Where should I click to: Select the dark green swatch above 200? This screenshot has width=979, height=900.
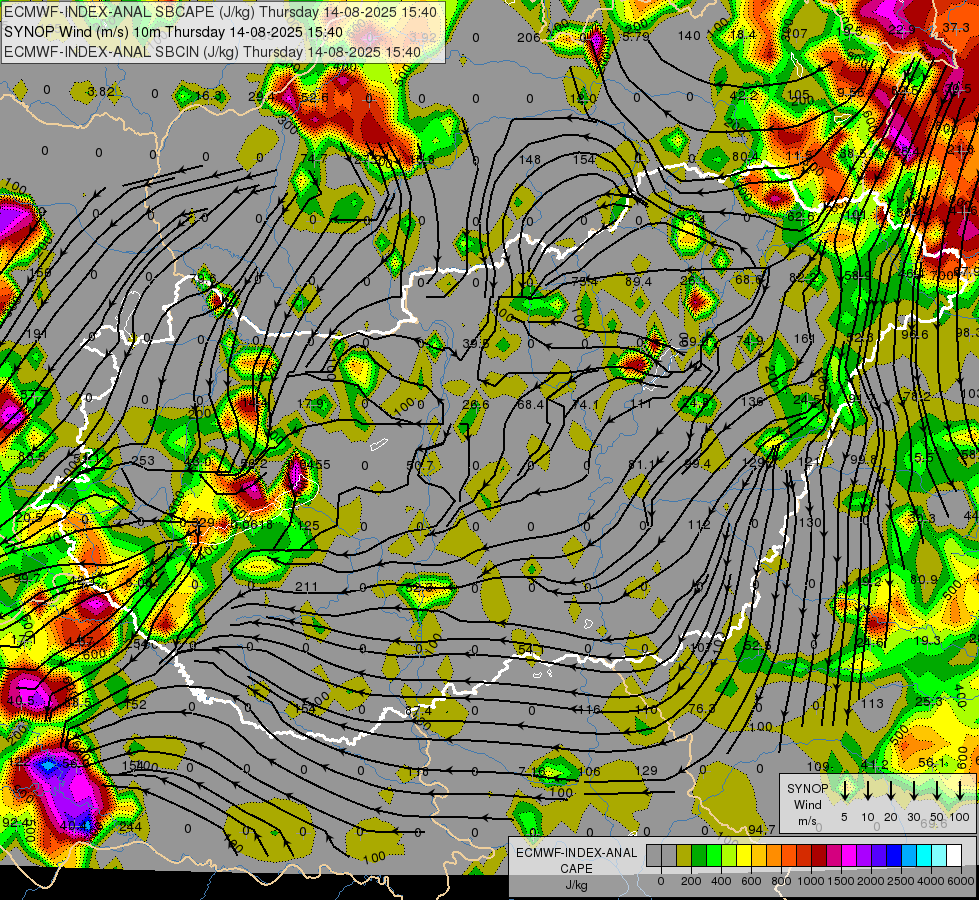(x=699, y=855)
